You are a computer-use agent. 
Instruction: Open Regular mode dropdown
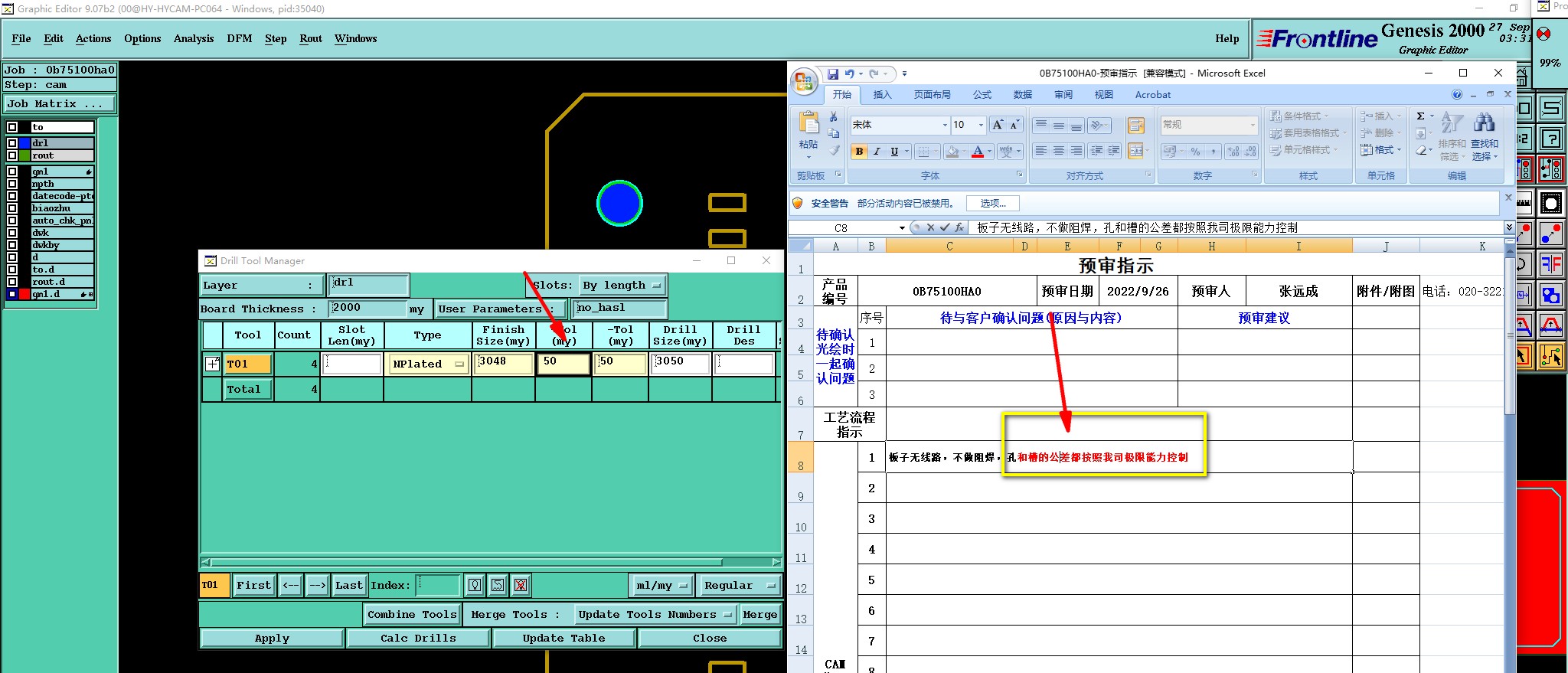pyautogui.click(x=740, y=585)
